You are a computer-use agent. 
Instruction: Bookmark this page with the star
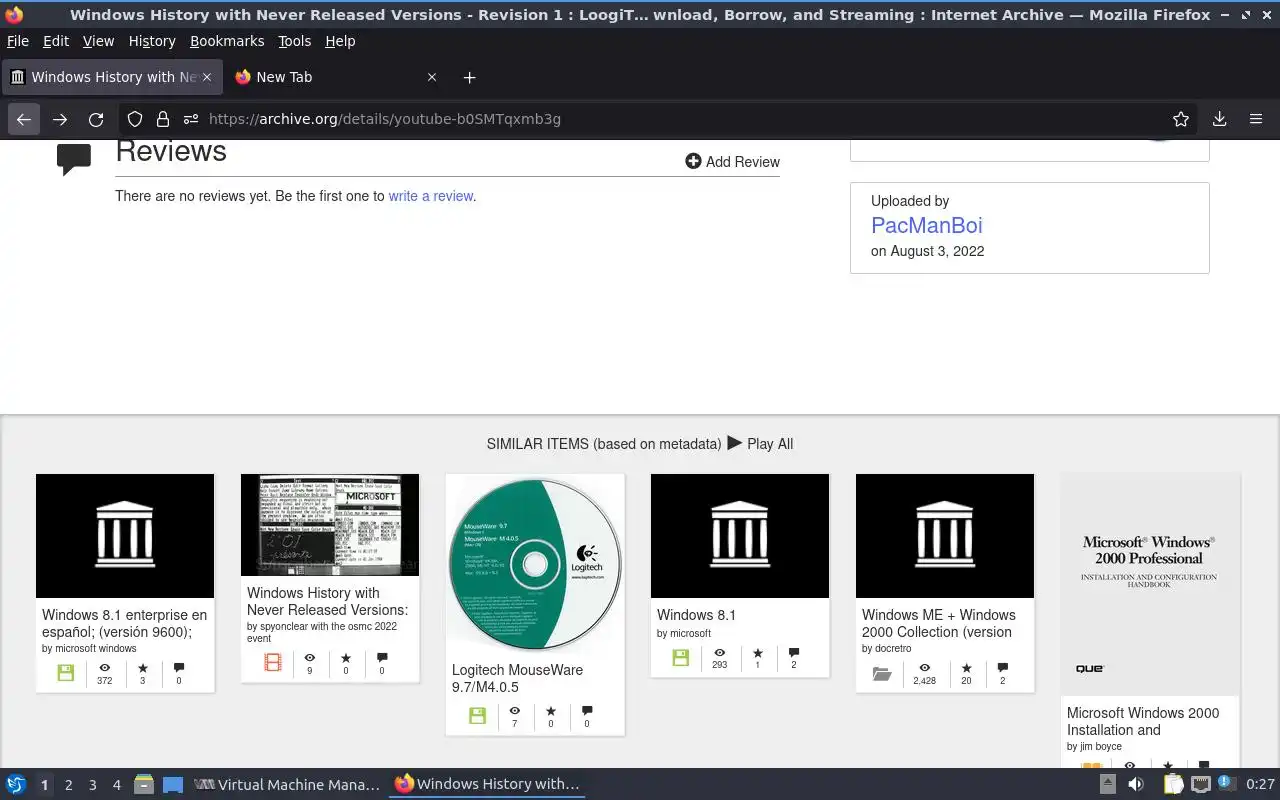coord(1181,119)
